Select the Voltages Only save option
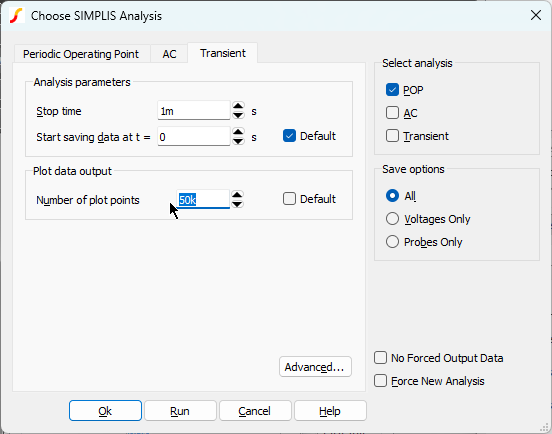Viewport: 552px width, 434px height. [x=392, y=219]
